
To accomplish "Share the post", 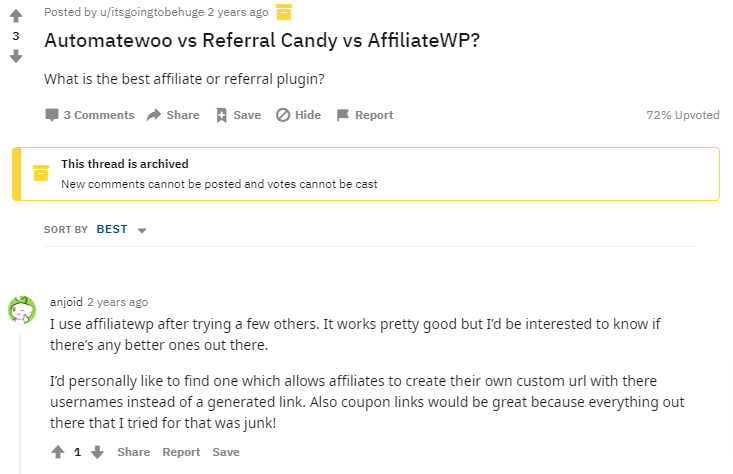I will coord(173,115).
